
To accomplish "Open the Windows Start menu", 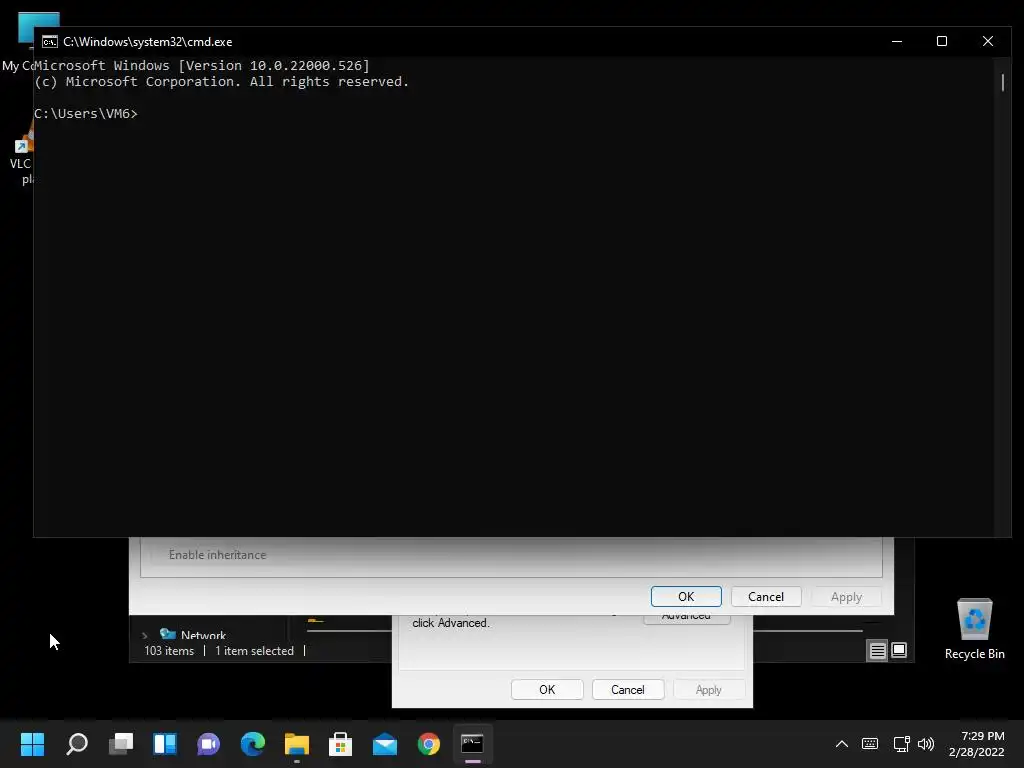I will 32,744.
